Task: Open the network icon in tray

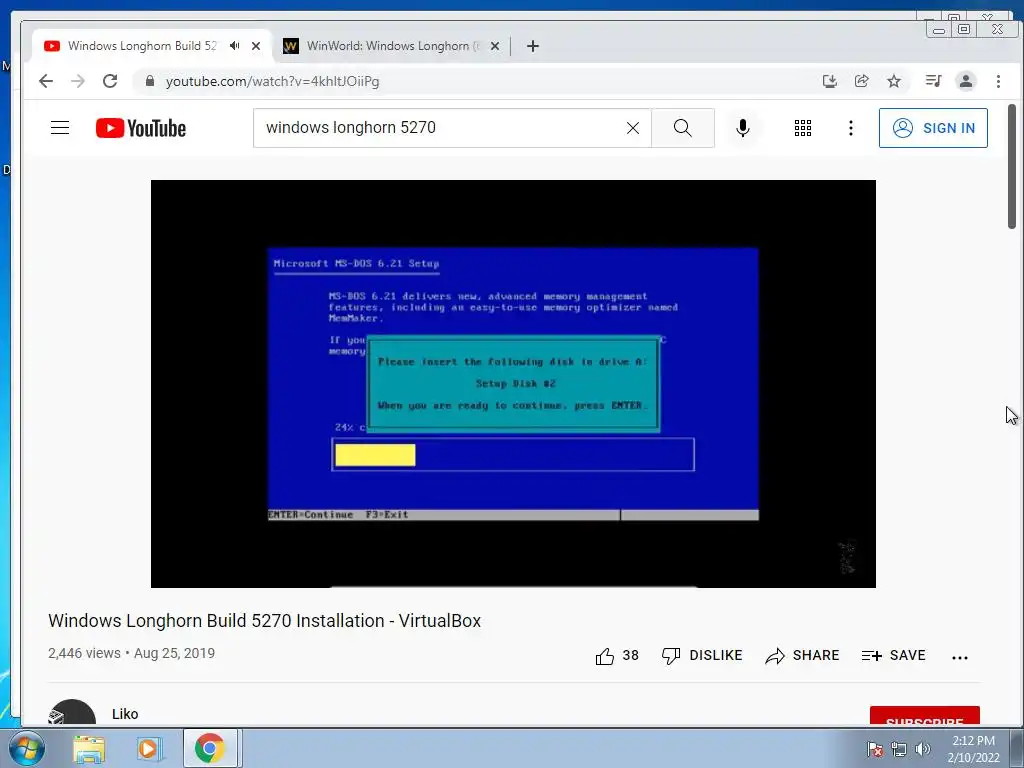Action: coord(899,749)
